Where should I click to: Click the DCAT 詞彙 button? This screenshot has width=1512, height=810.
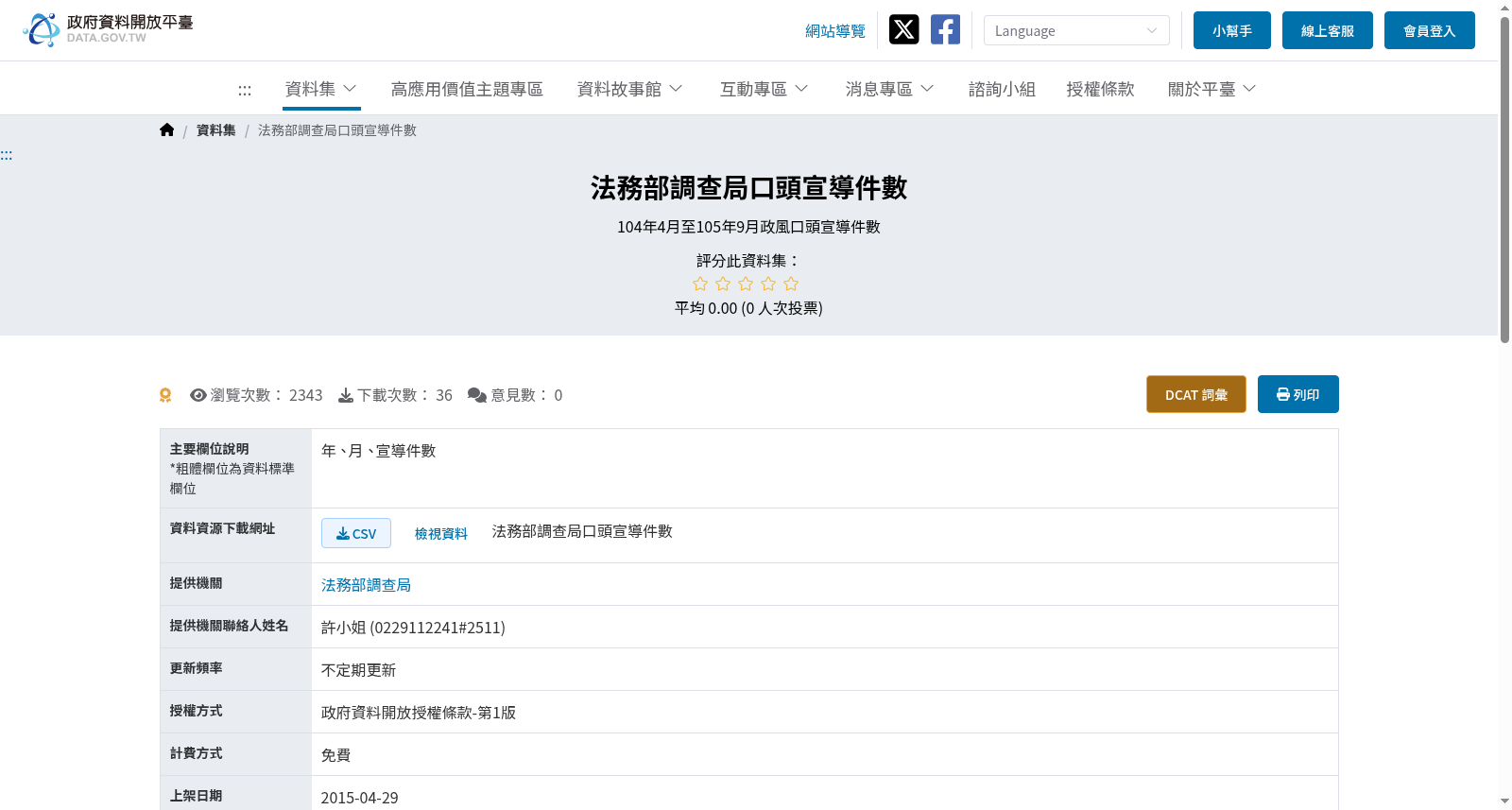click(1196, 394)
